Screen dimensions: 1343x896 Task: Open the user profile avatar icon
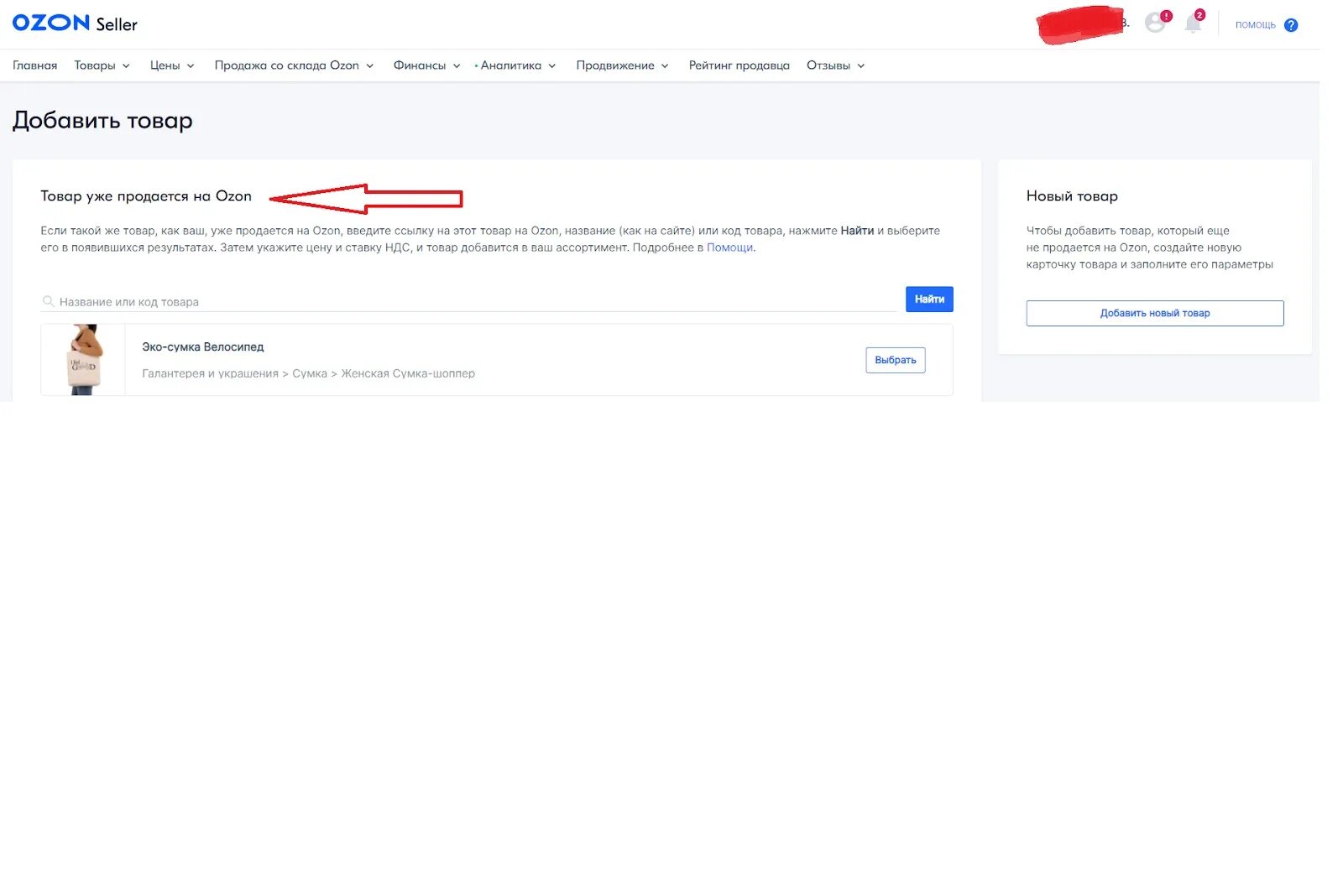coord(1156,23)
